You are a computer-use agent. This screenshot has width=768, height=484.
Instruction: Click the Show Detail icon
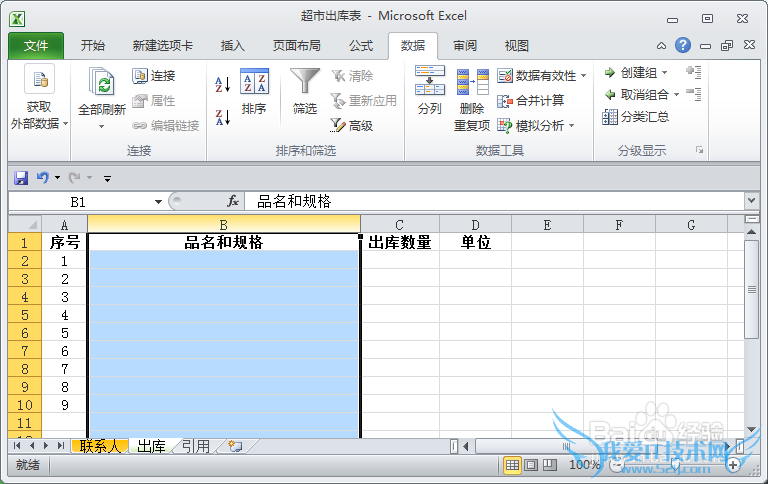[x=694, y=73]
